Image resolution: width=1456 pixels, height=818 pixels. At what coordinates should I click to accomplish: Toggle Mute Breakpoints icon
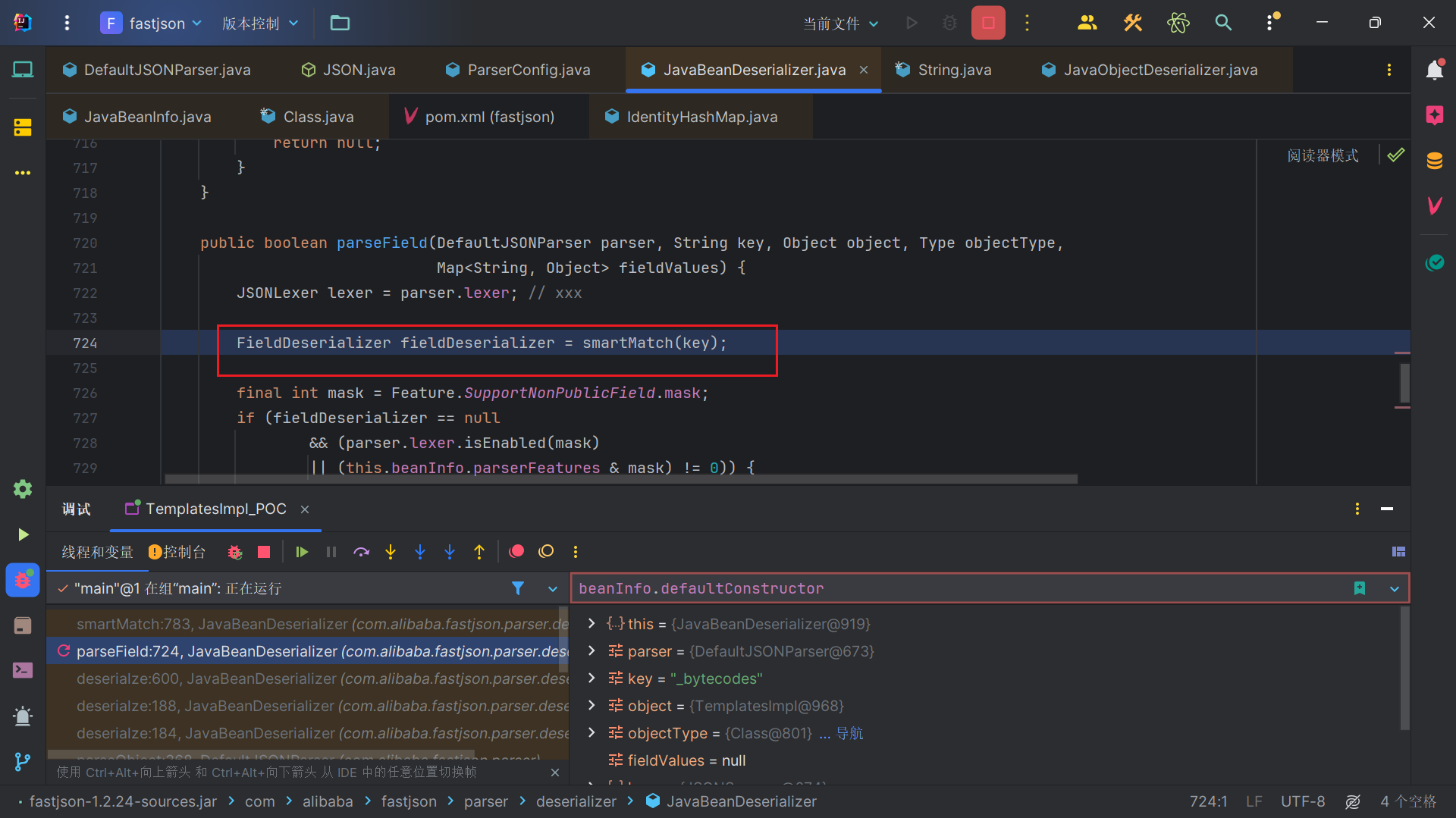(x=546, y=552)
